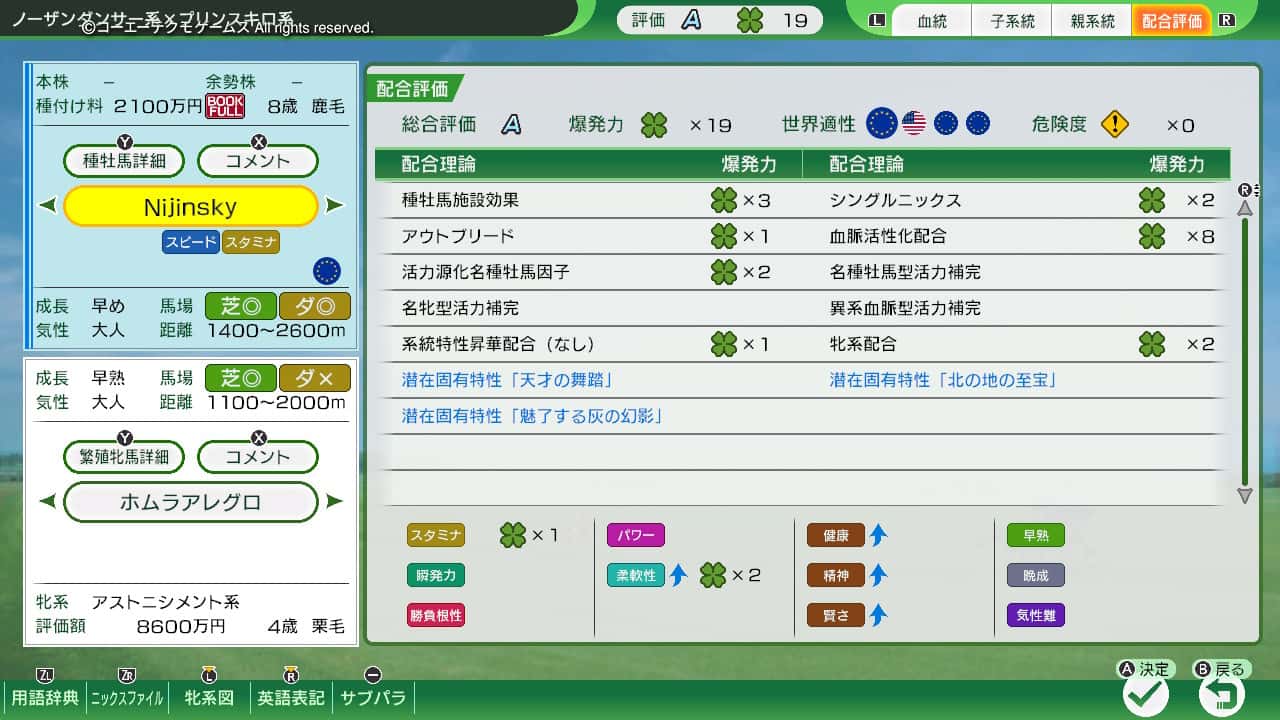1280x720 pixels.
Task: Switch to next mare after ホムラアレグロ
Action: [x=335, y=502]
